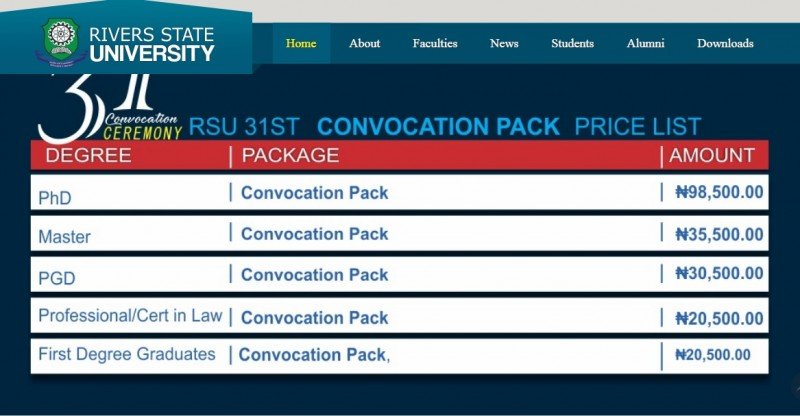Select the First Degree Graduates row label
The image size is (800, 416).
point(127,354)
